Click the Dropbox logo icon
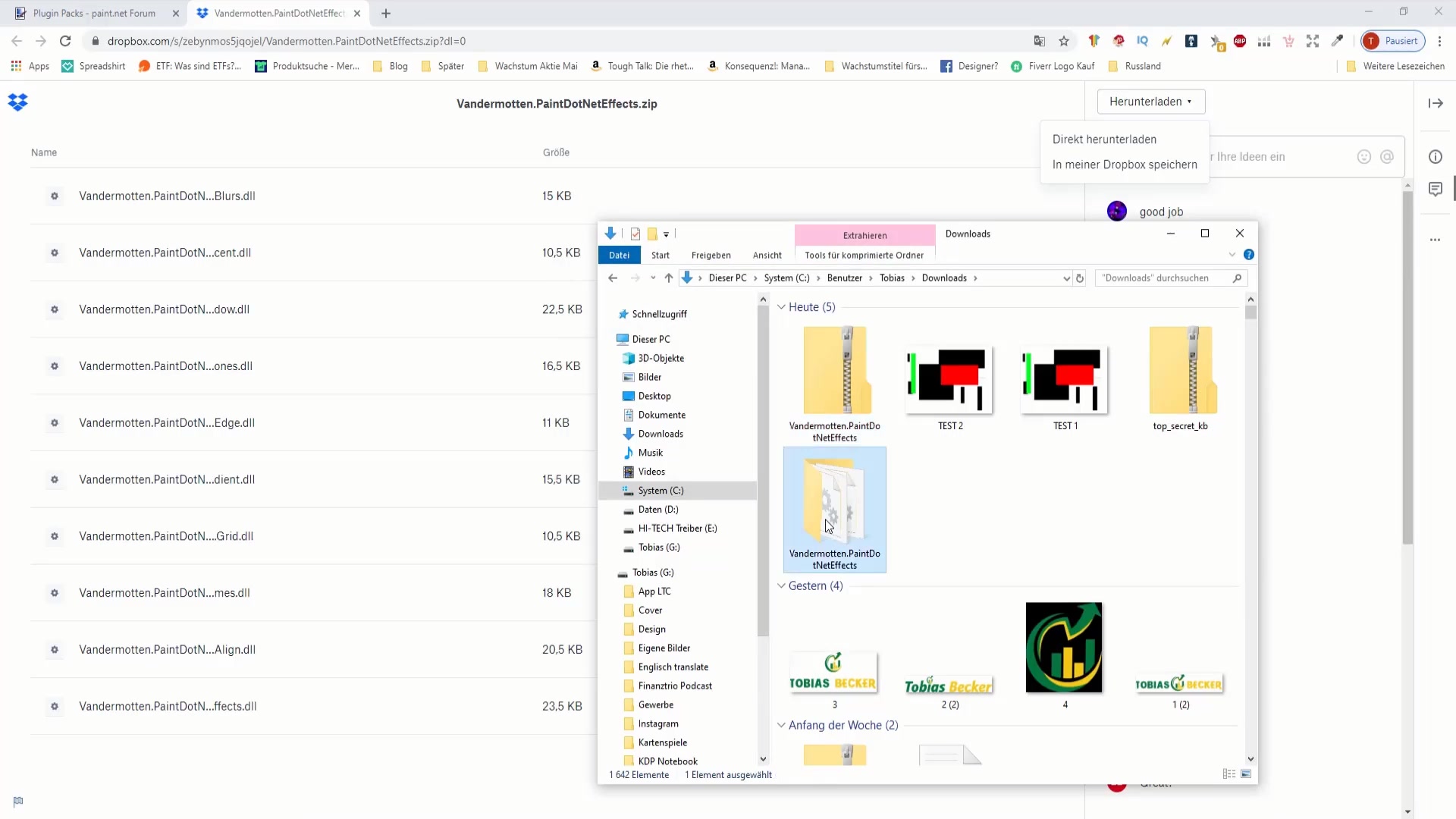1456x819 pixels. click(x=17, y=102)
